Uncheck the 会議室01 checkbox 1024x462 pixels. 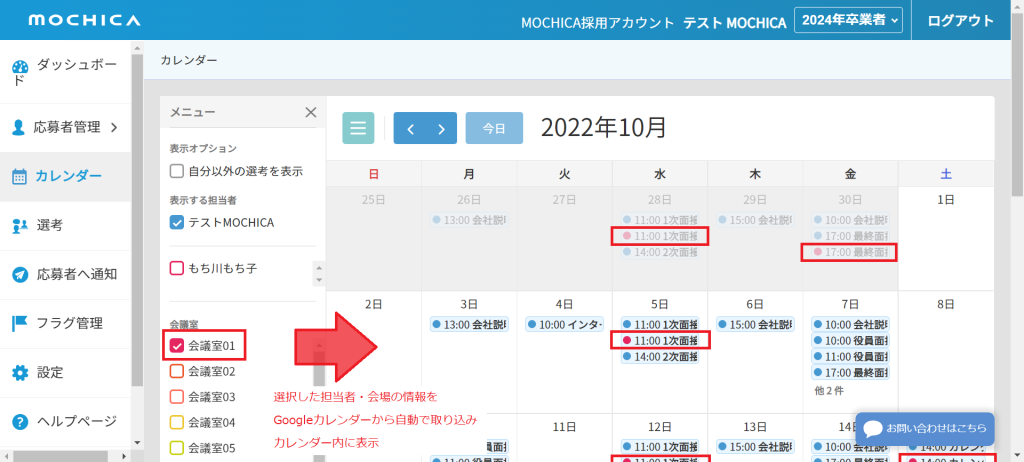point(177,346)
